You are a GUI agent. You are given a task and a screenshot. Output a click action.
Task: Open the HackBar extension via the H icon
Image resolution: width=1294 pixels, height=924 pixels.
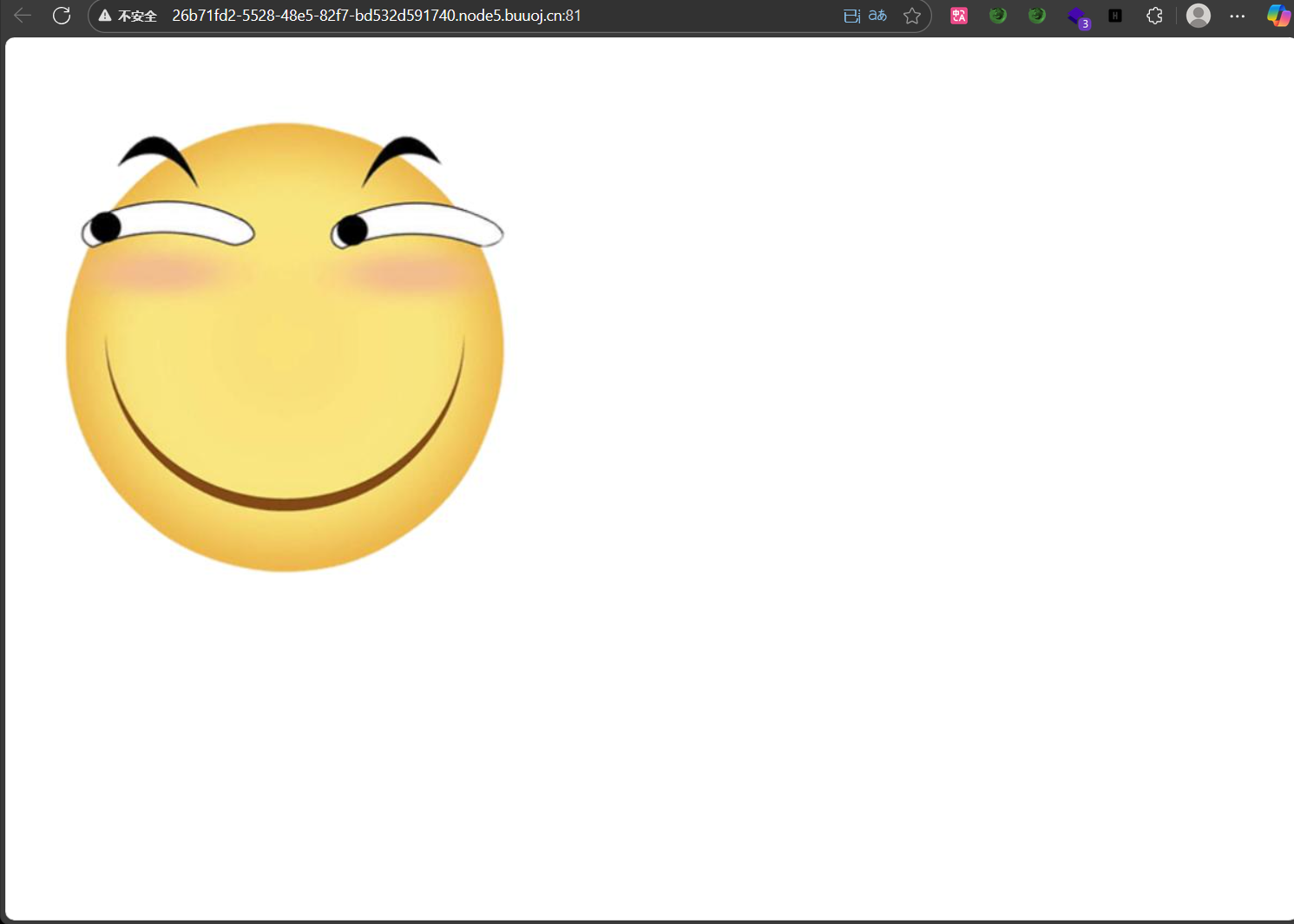pos(1114,15)
